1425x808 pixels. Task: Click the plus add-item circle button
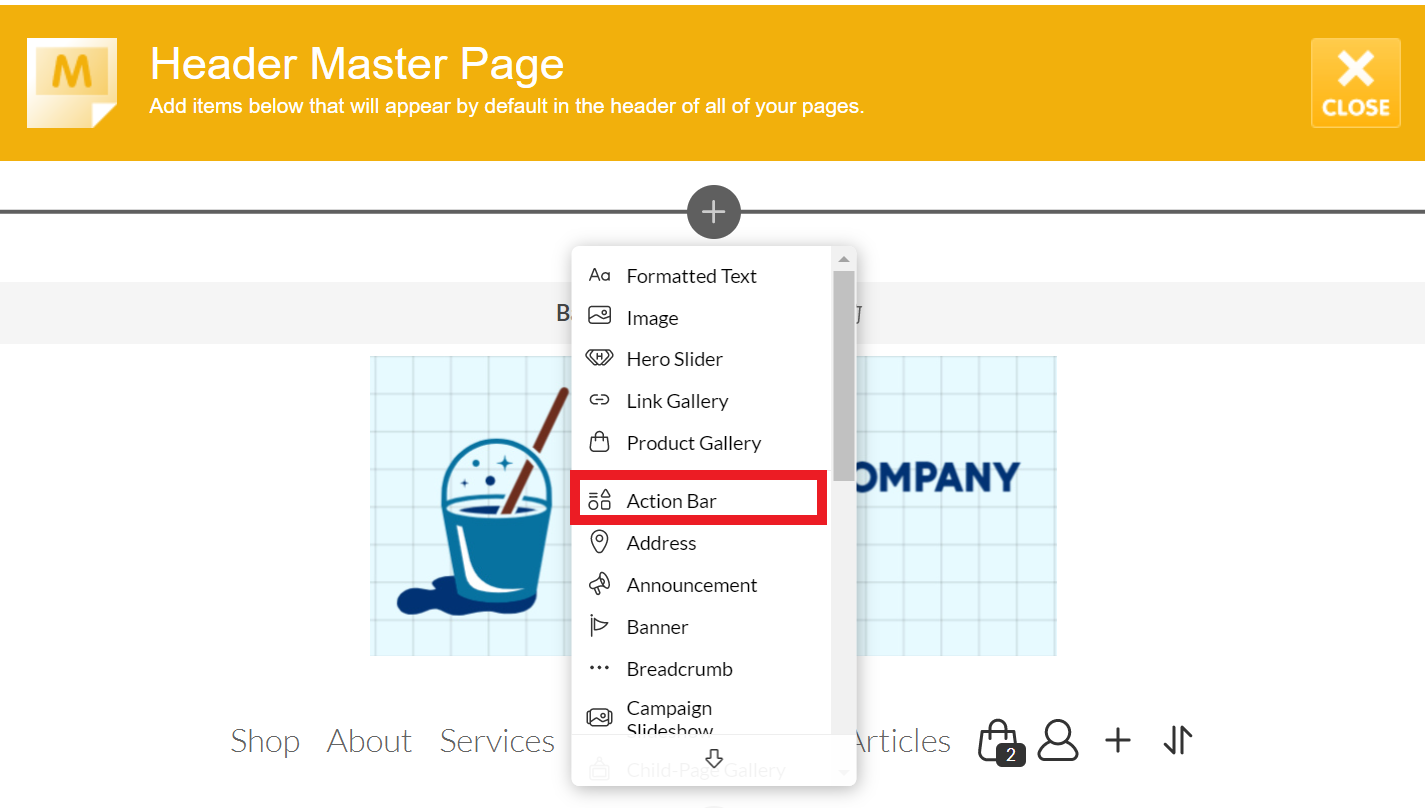pyautogui.click(x=713, y=212)
